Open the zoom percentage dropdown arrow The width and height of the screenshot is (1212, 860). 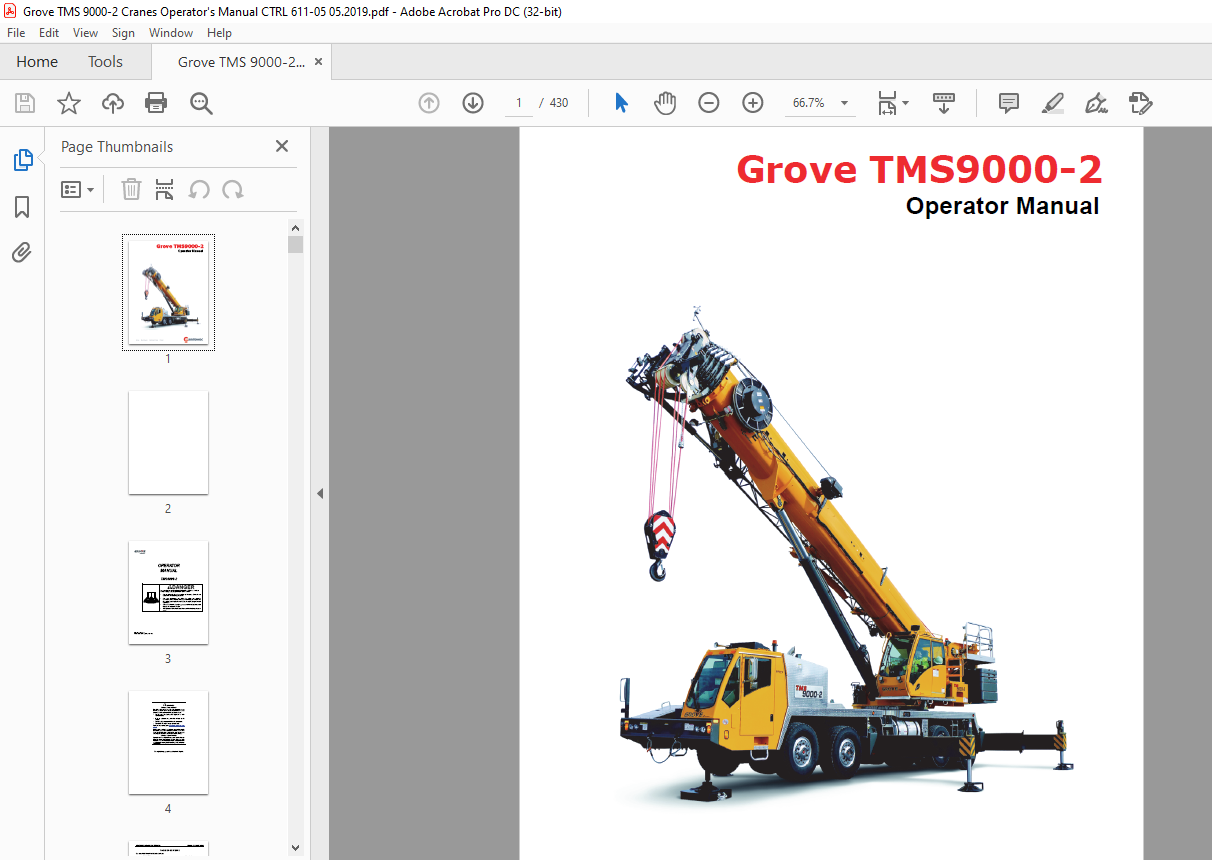click(844, 103)
